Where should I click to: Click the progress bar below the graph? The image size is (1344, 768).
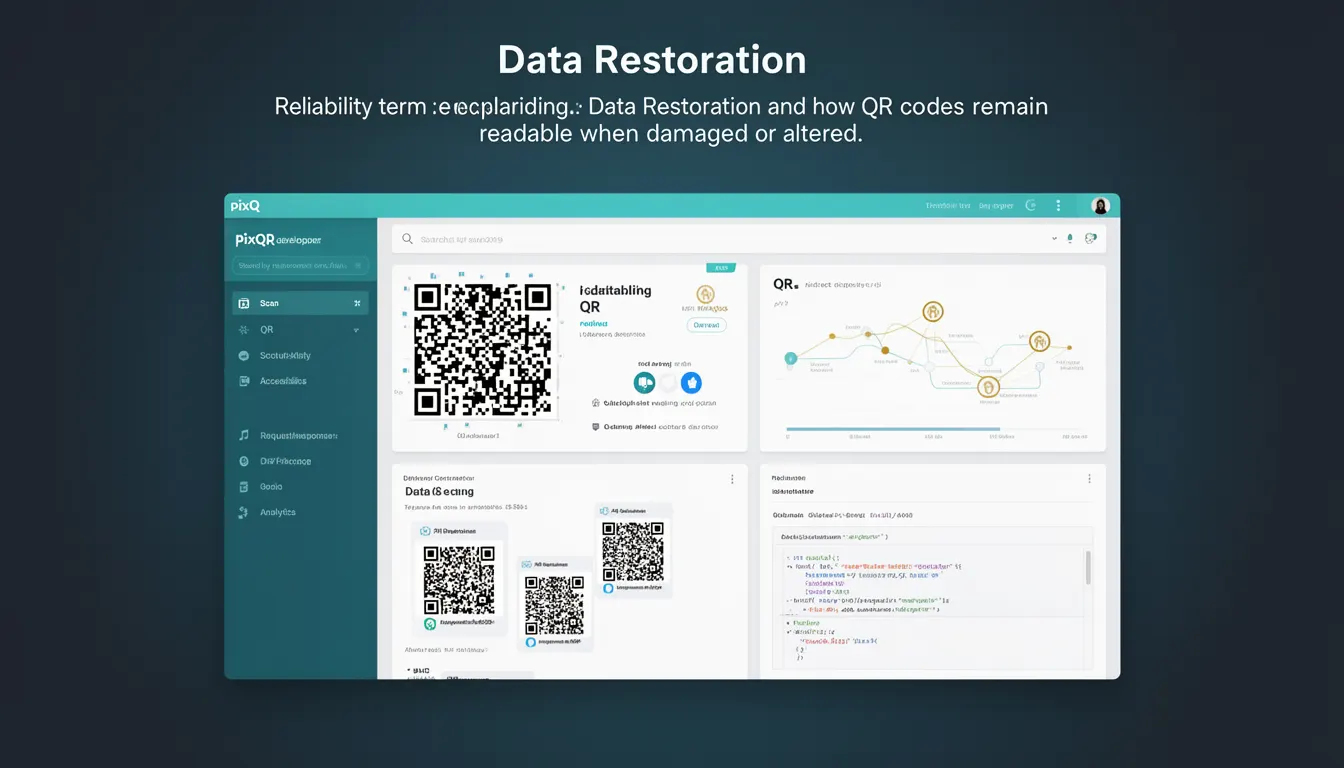click(893, 429)
